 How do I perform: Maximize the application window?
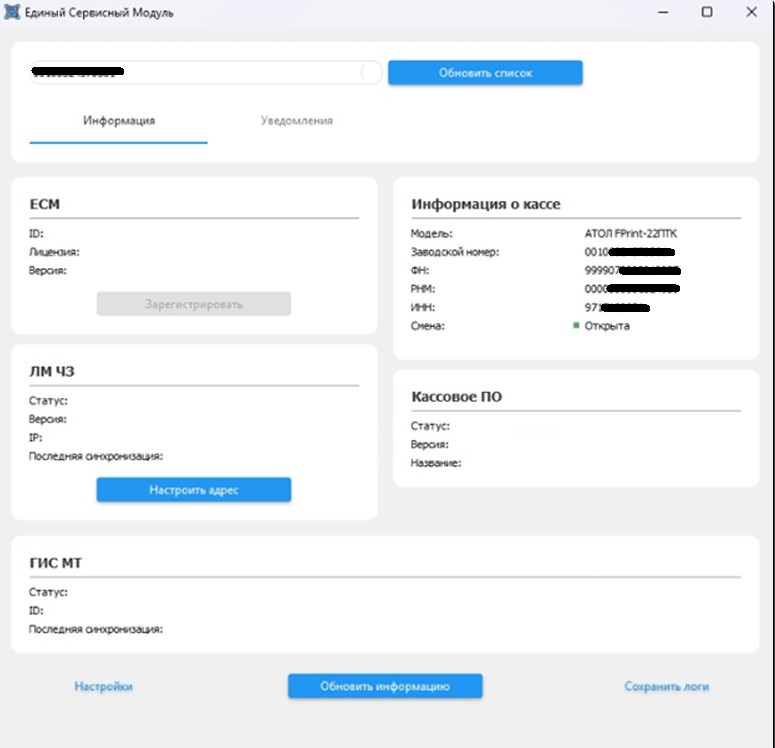point(707,12)
